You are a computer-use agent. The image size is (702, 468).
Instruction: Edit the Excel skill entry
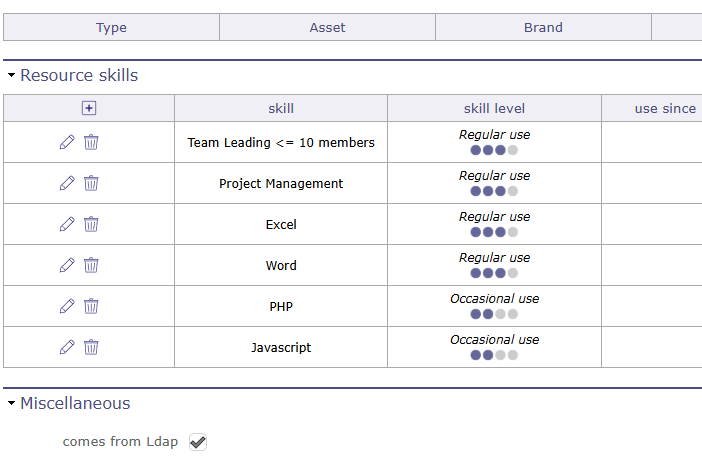coord(67,224)
